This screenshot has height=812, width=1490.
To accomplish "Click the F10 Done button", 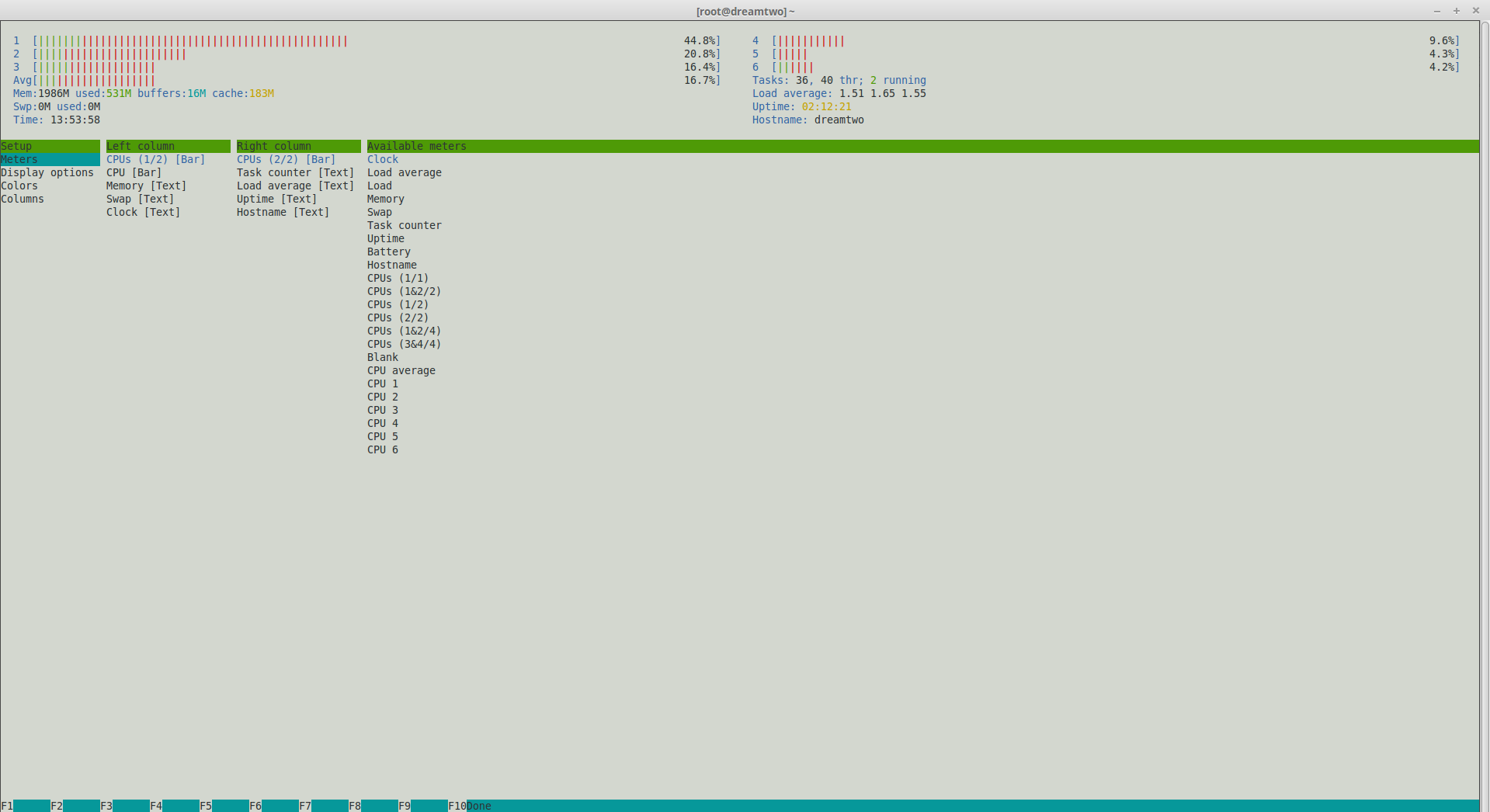I will click(x=471, y=806).
